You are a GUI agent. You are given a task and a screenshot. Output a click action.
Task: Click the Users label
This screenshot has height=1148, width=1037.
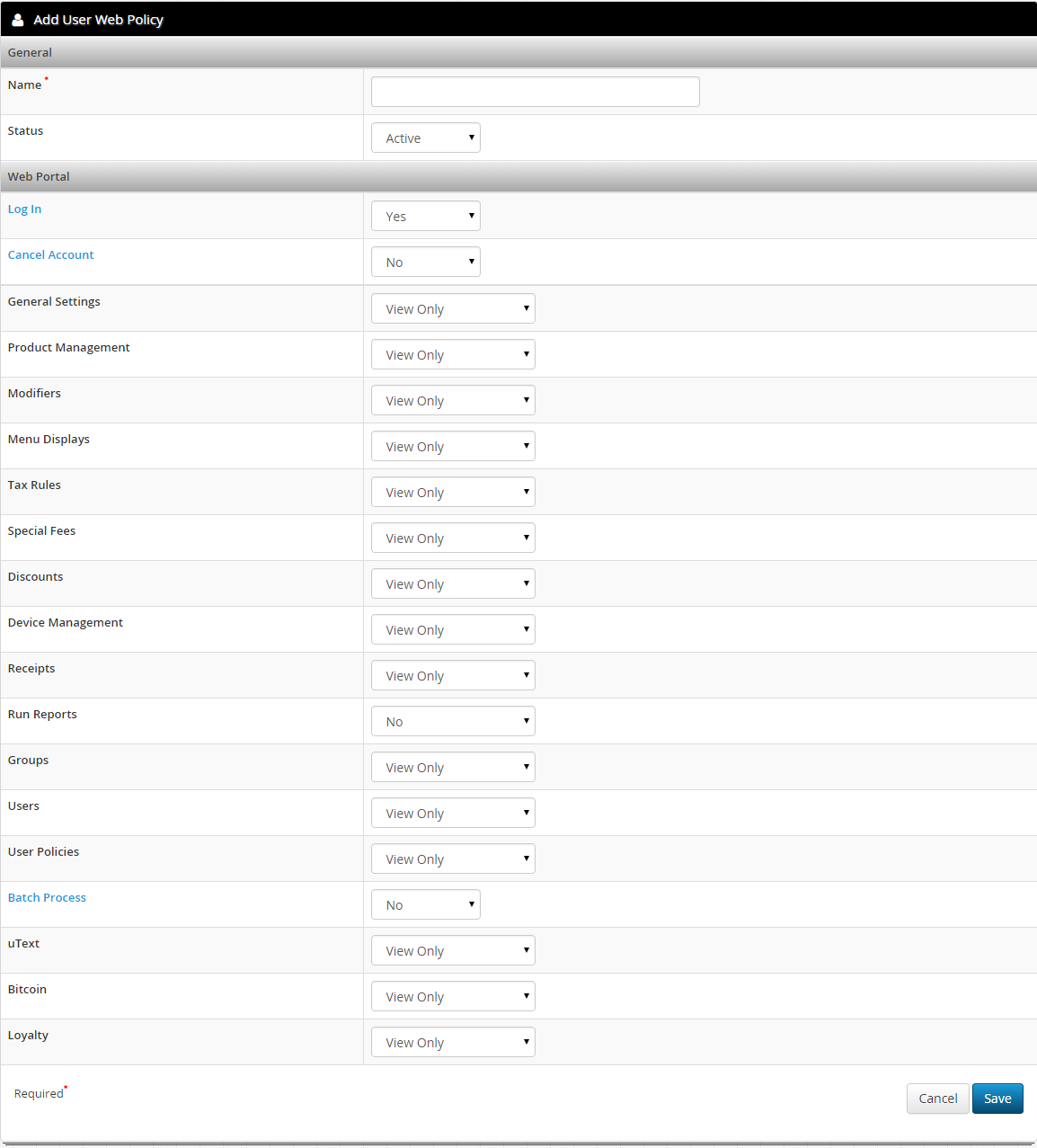click(x=23, y=806)
